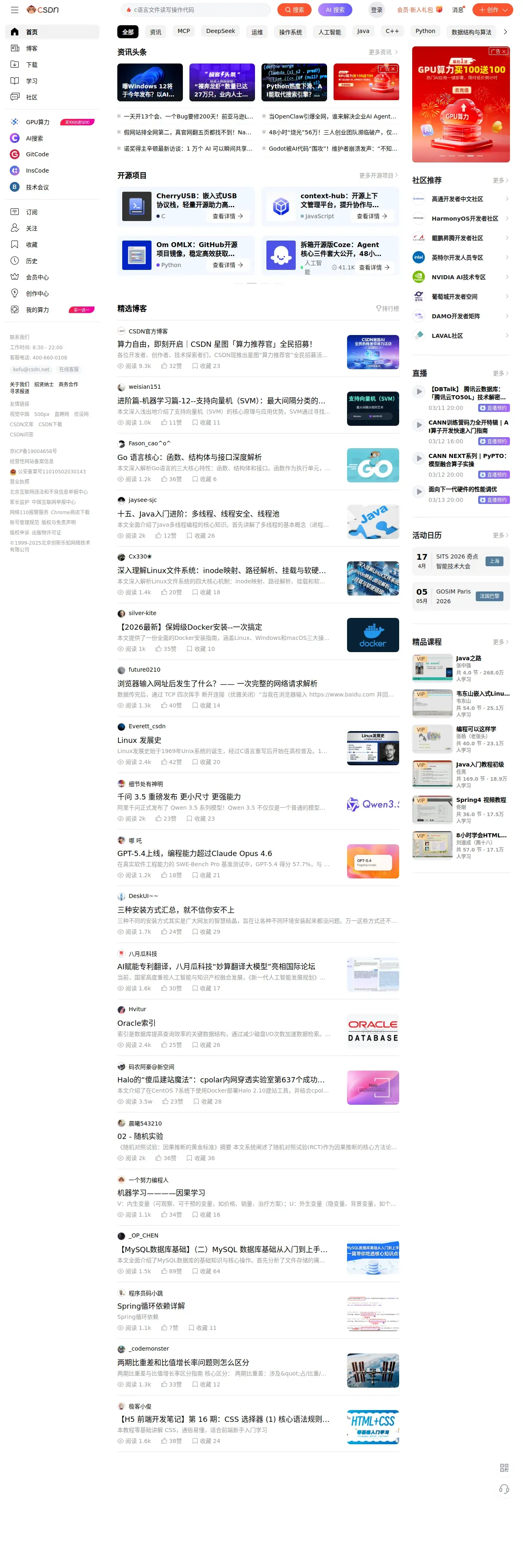Open GPU算力 sidebar entry
Screen dimensions: 523x1568
[x=53, y=122]
